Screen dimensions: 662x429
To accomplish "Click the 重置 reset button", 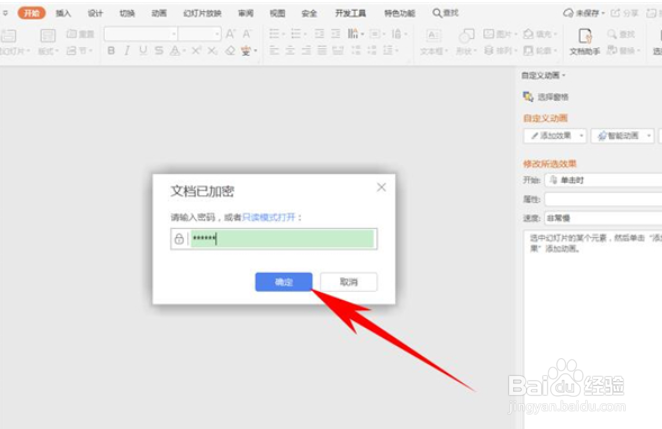I will click(x=80, y=34).
